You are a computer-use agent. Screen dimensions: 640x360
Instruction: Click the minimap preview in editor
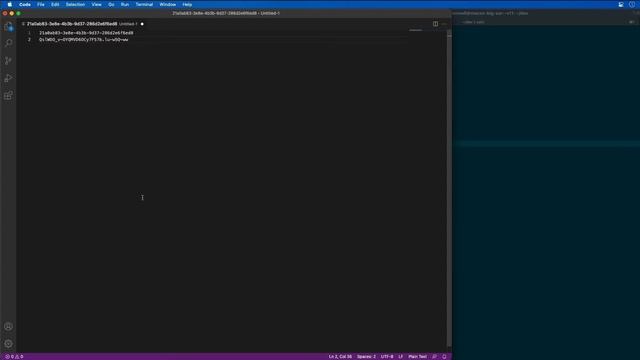[x=416, y=30]
